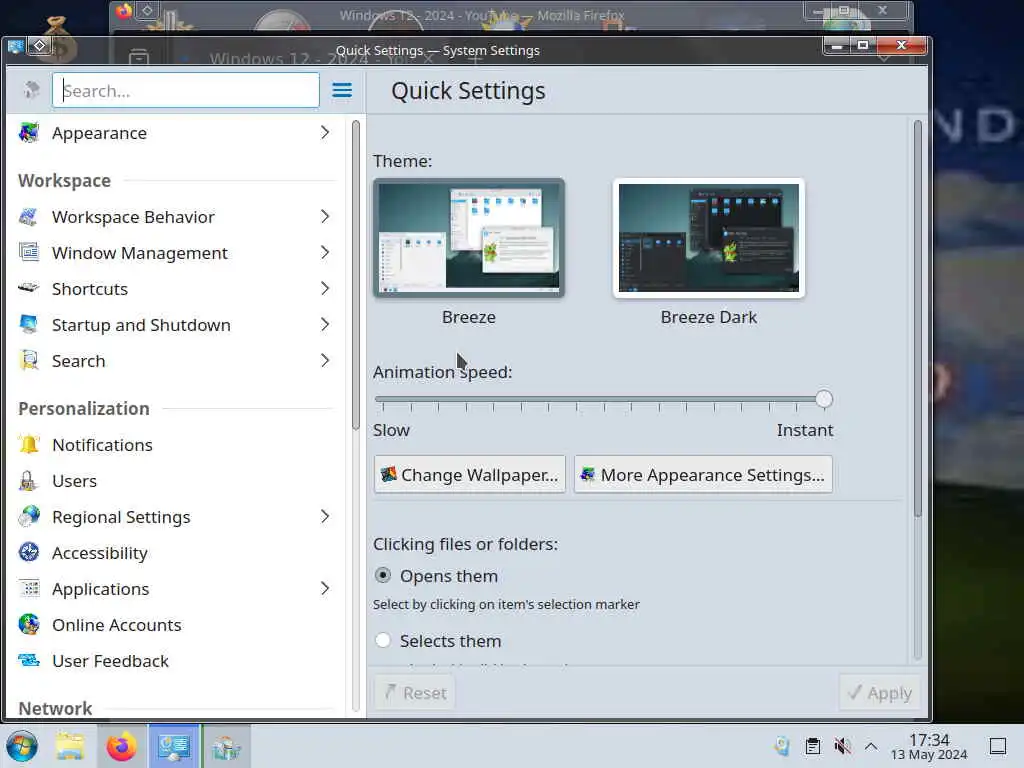Click the taskbar clock showing 17:34
Viewport: 1024px width, 768px height.
(929, 746)
